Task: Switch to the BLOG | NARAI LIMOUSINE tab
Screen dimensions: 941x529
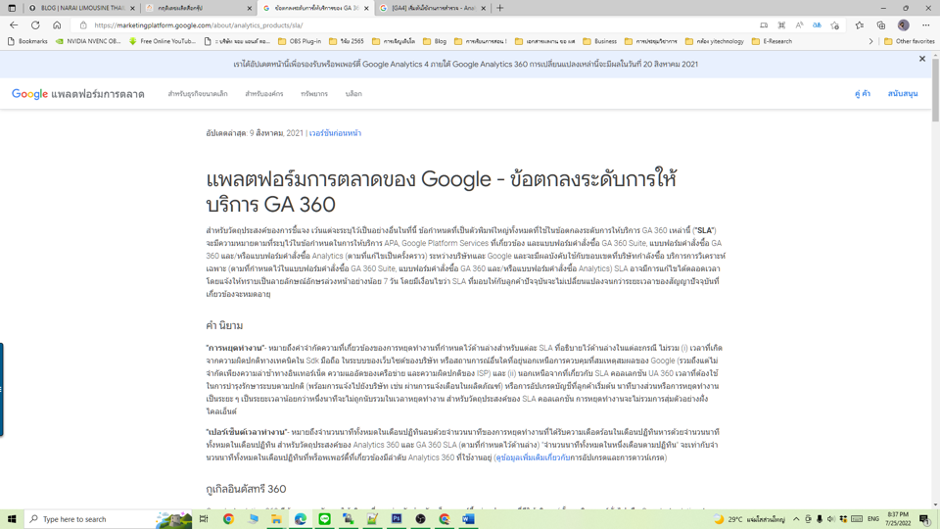Action: click(x=79, y=8)
